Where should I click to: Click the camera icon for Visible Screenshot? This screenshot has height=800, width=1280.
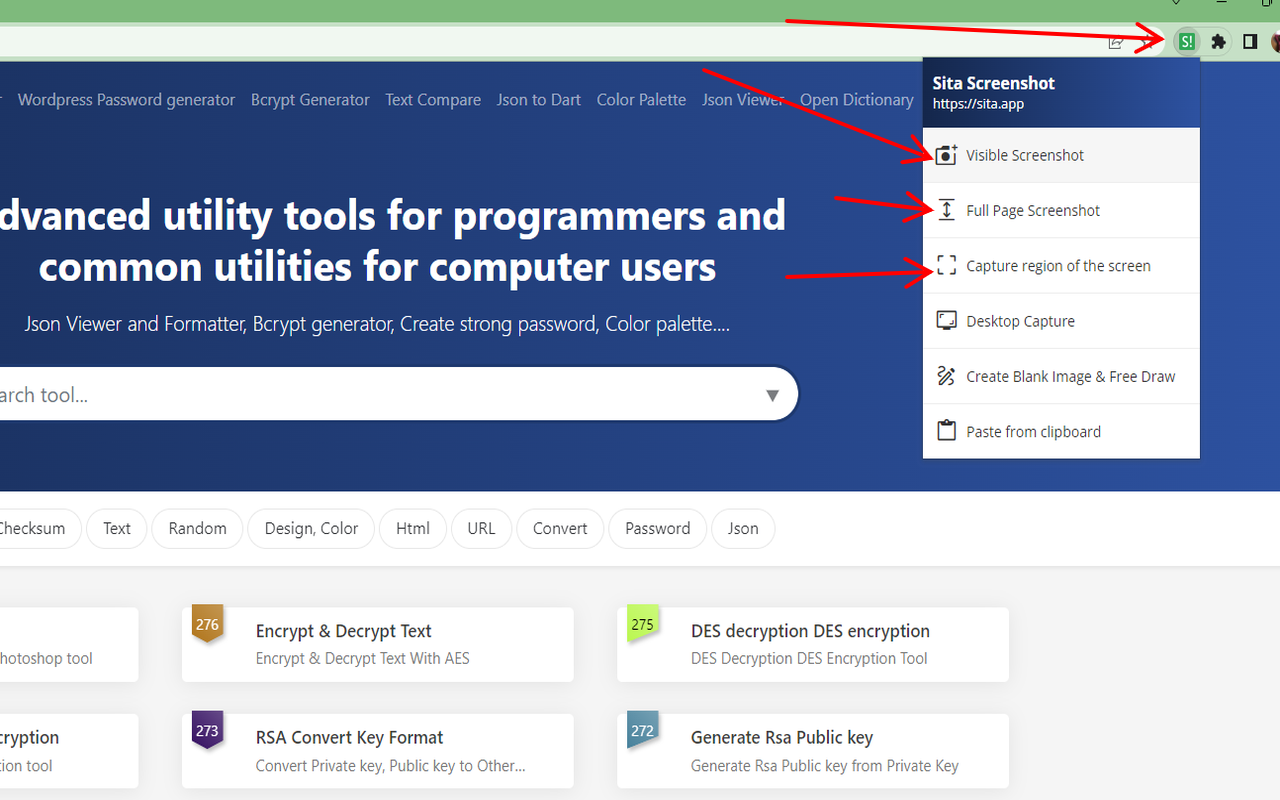tap(946, 156)
